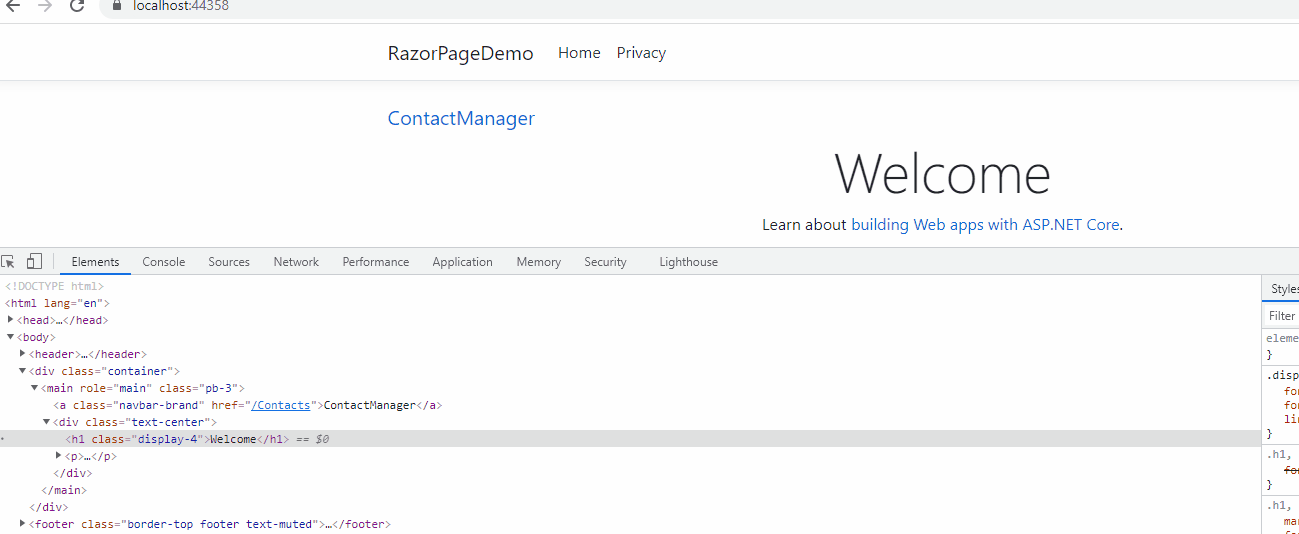This screenshot has width=1299, height=534.
Task: Collapse the div class="text-center" node
Action: coord(46,422)
